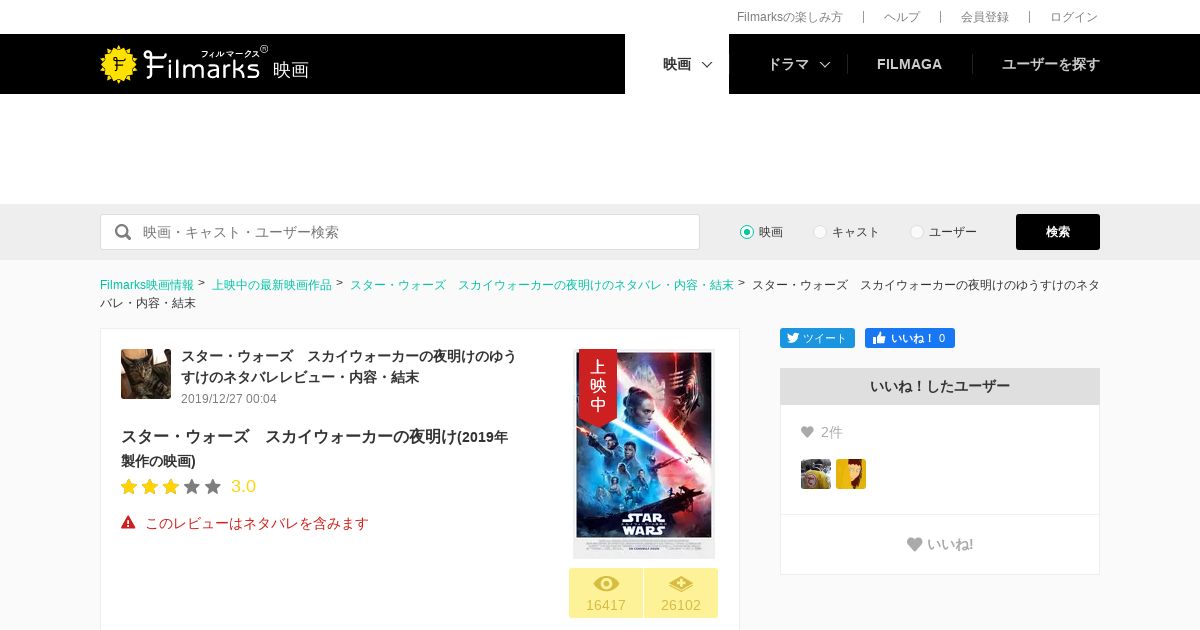
Task: Open ログイン link
Action: tap(1074, 17)
